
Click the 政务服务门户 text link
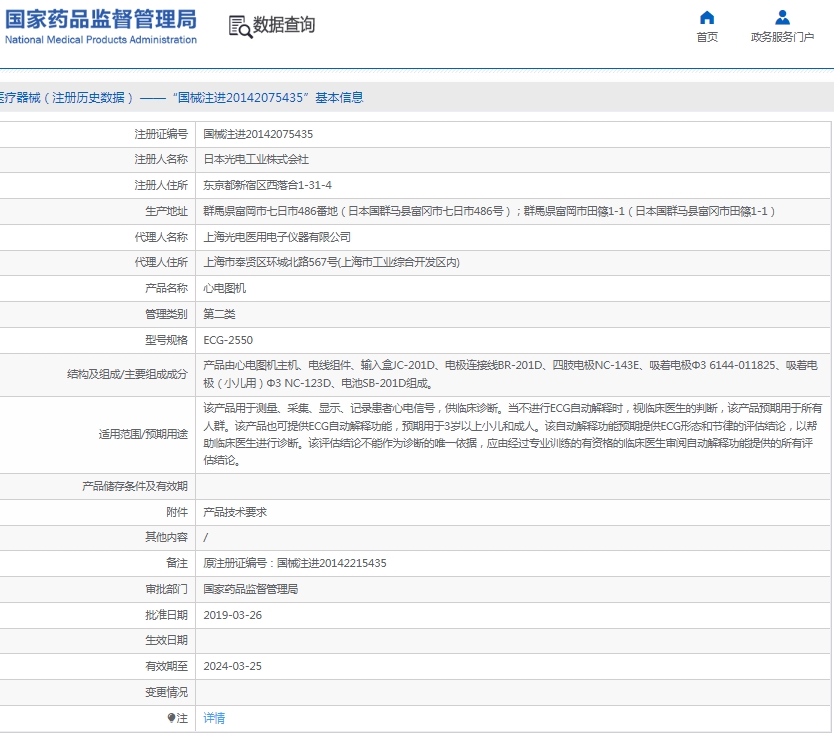(782, 37)
